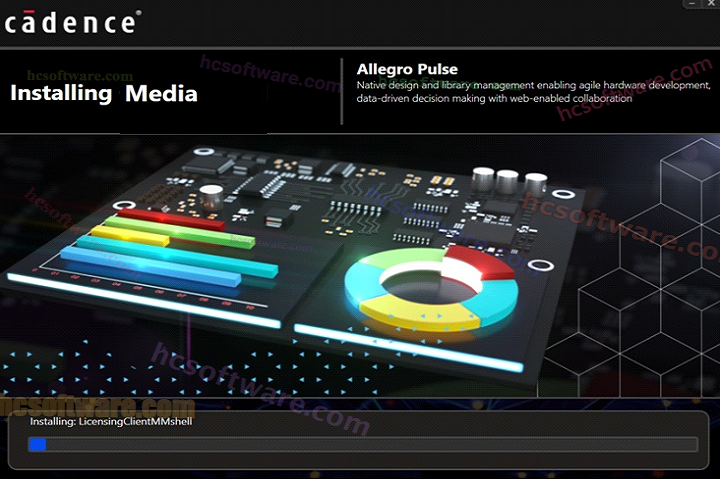Click the 'Allegro Pulse' title
The image size is (720, 480).
(407, 69)
